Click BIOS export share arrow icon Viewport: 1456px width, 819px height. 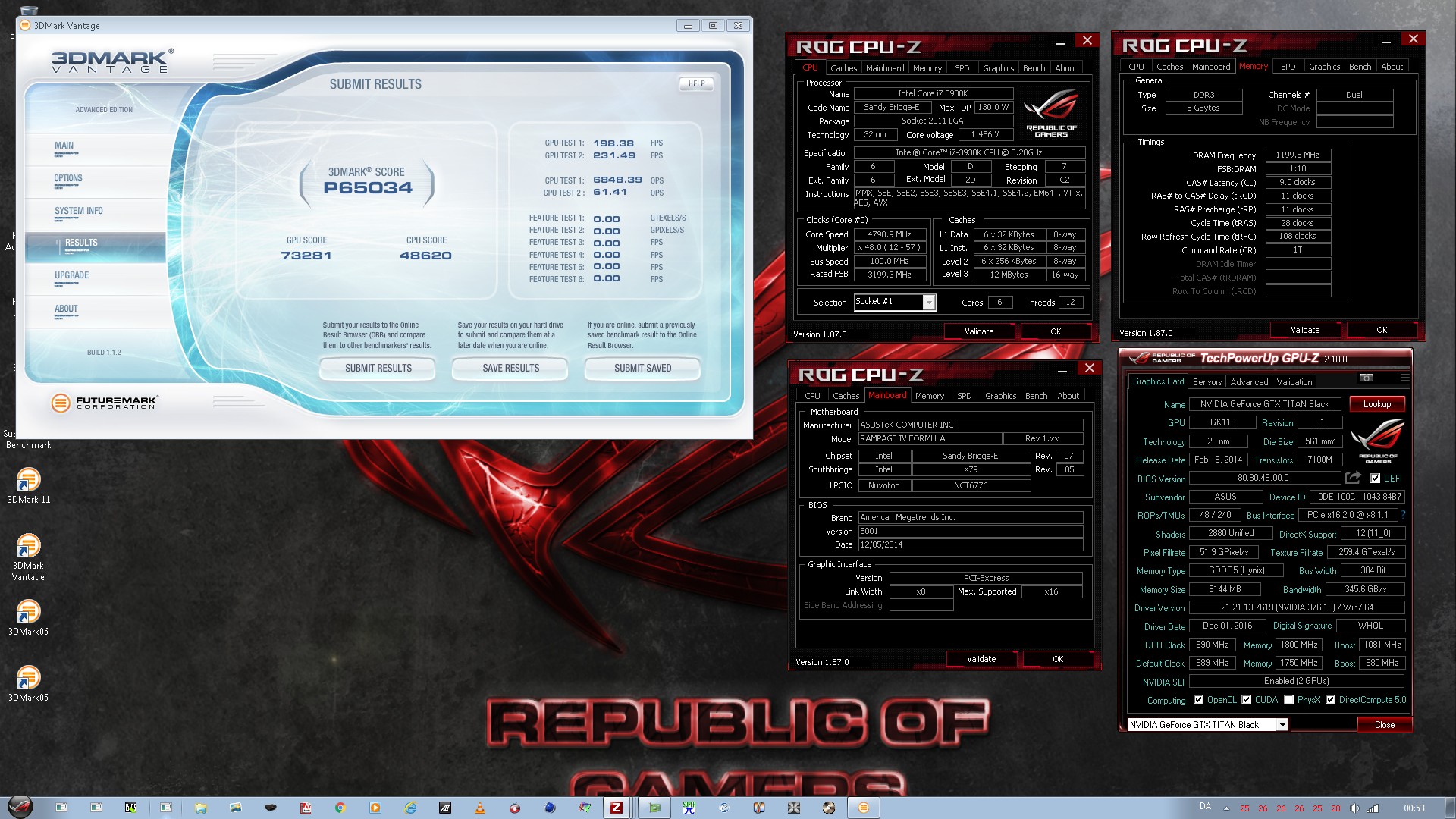1353,478
